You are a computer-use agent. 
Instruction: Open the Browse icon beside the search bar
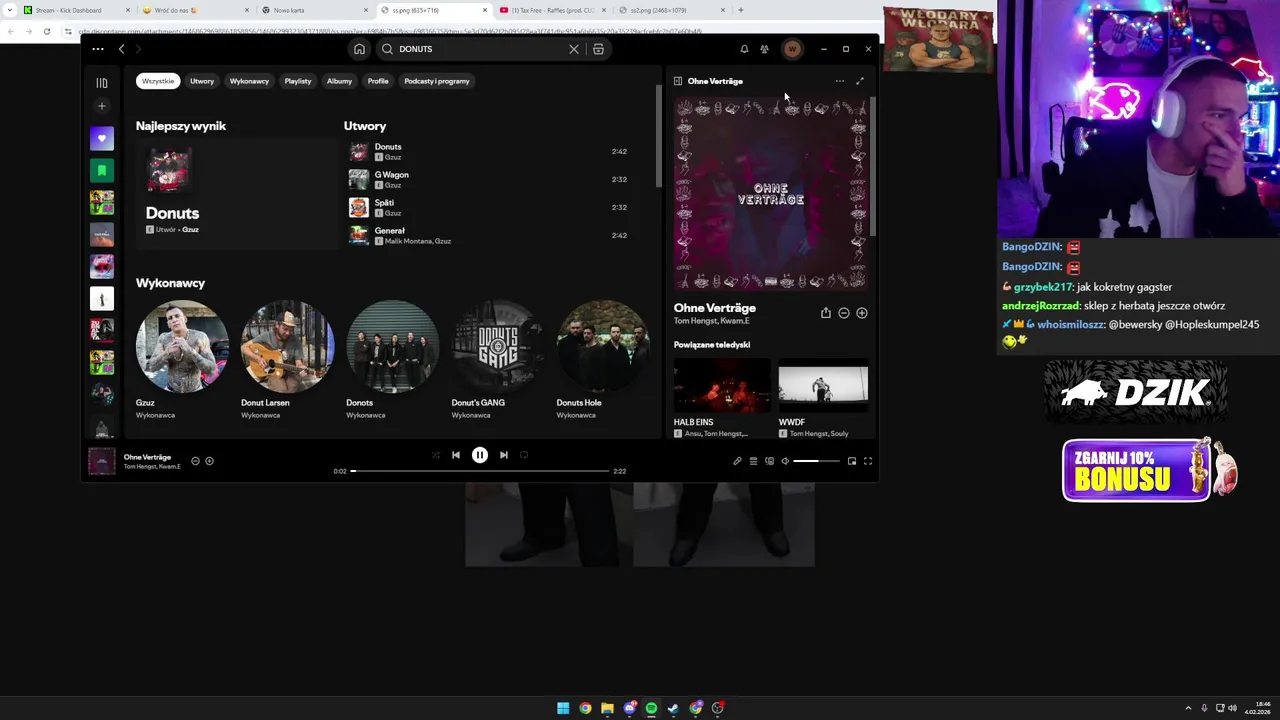[x=598, y=49]
